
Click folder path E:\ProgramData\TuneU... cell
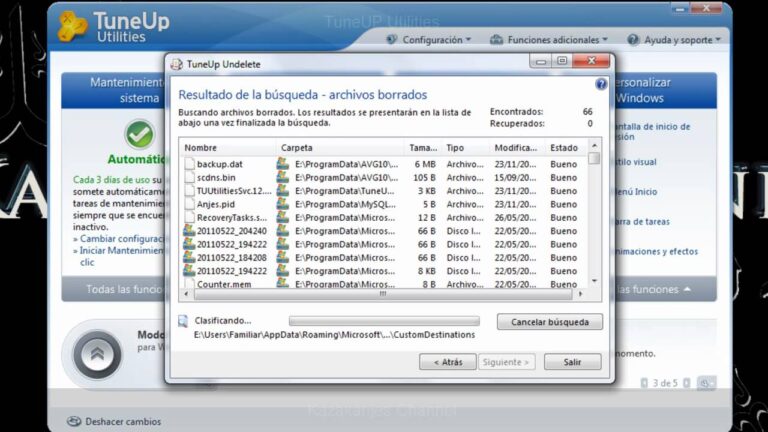345,191
